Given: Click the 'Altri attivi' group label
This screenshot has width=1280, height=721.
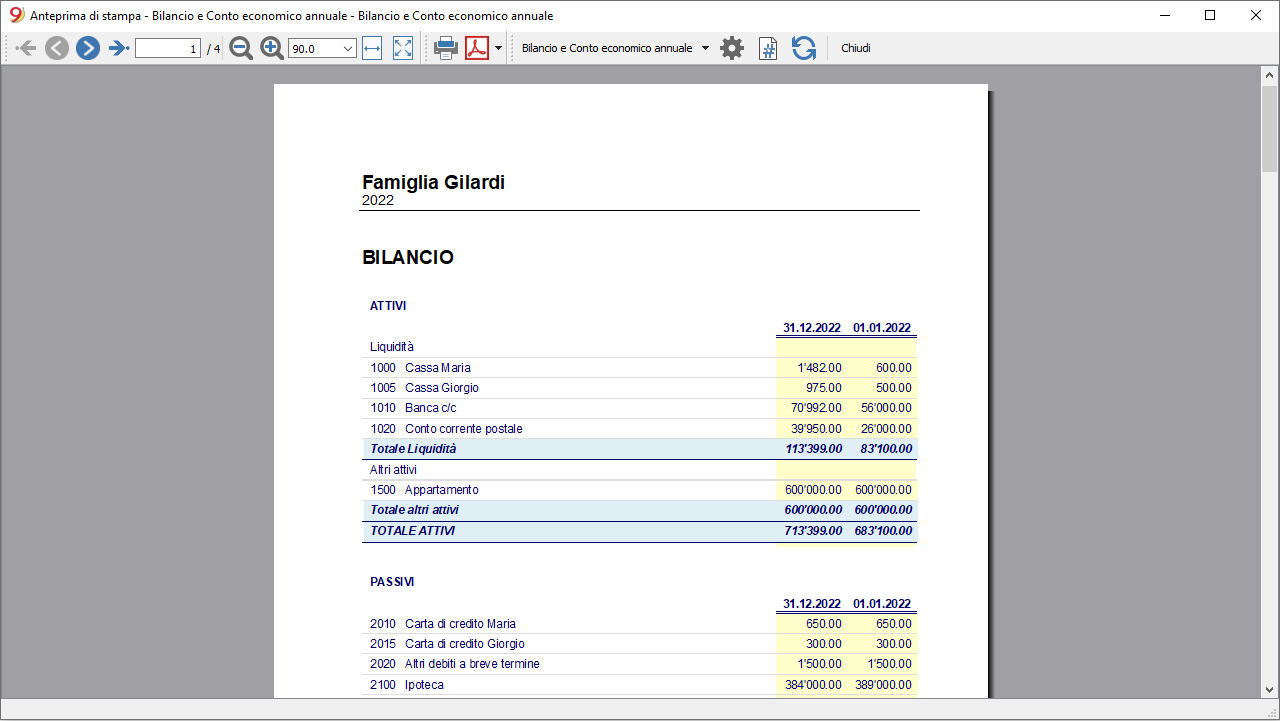Looking at the screenshot, I should (x=393, y=469).
